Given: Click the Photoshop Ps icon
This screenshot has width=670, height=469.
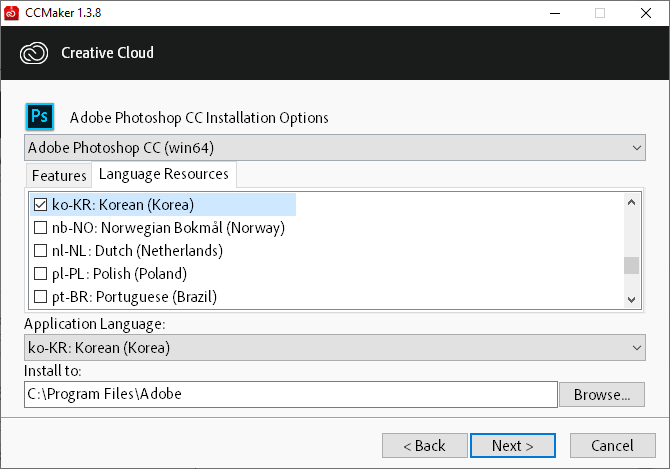Looking at the screenshot, I should click(40, 116).
